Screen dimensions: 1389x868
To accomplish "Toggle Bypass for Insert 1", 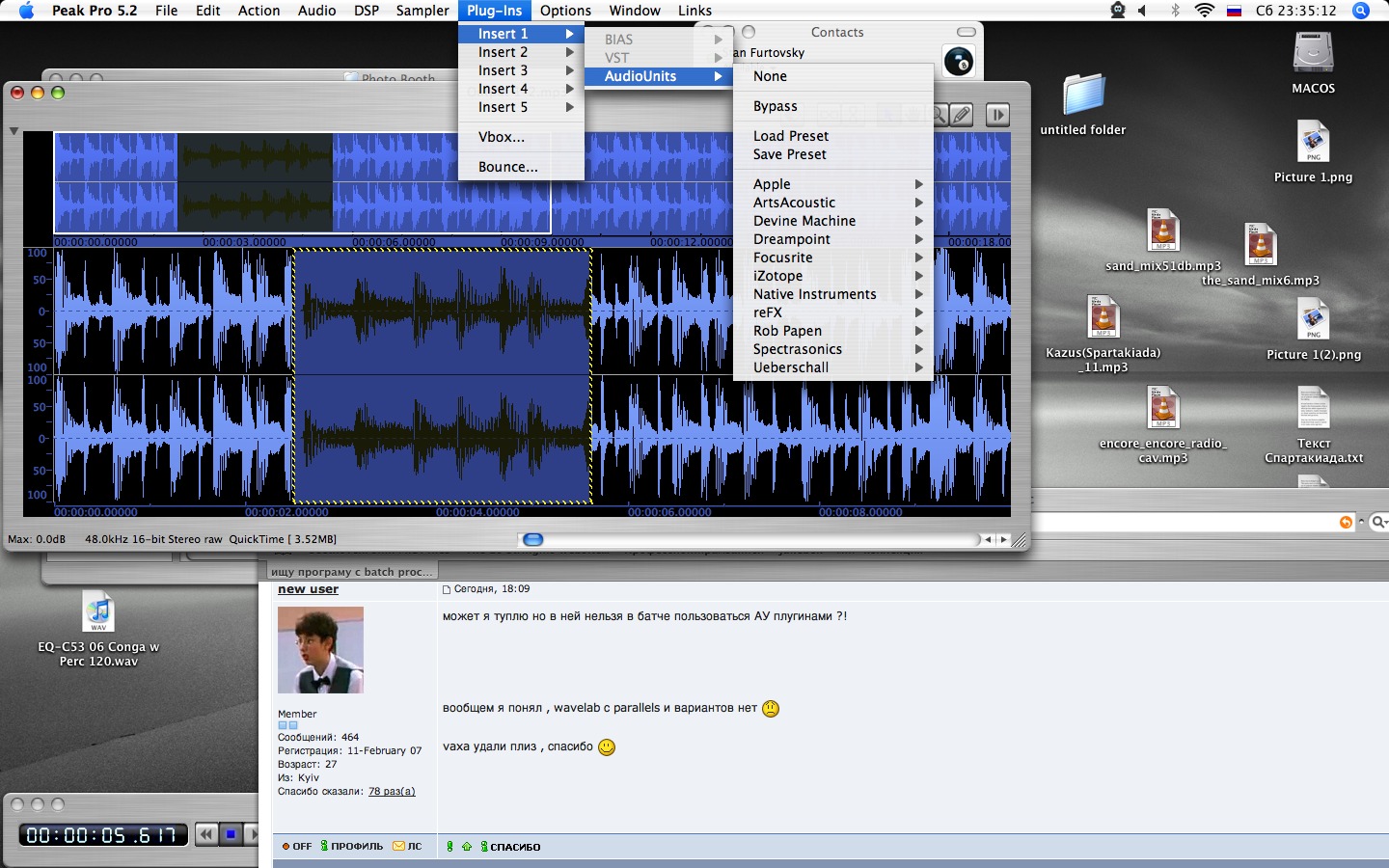I will [776, 106].
